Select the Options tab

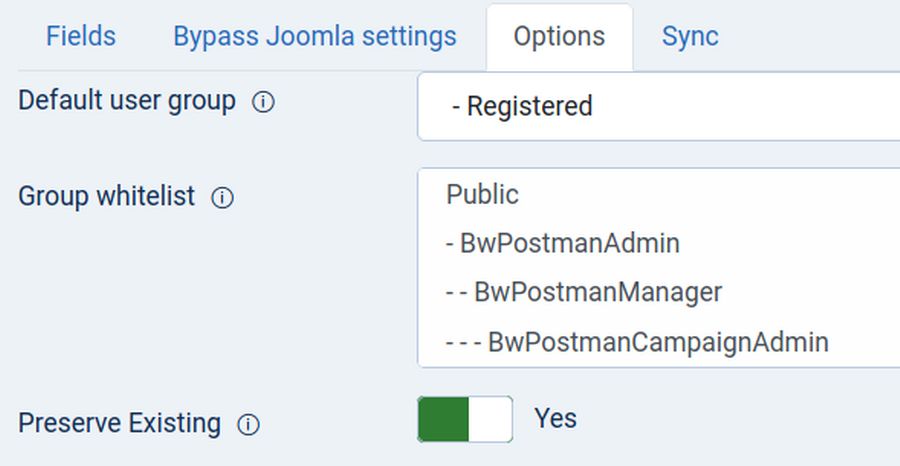(x=559, y=37)
